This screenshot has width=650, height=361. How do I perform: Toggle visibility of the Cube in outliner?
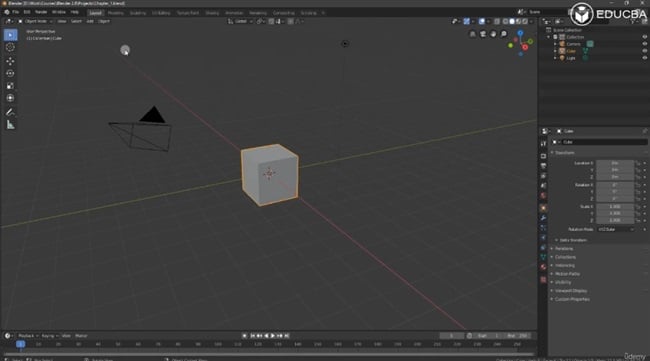click(x=645, y=51)
